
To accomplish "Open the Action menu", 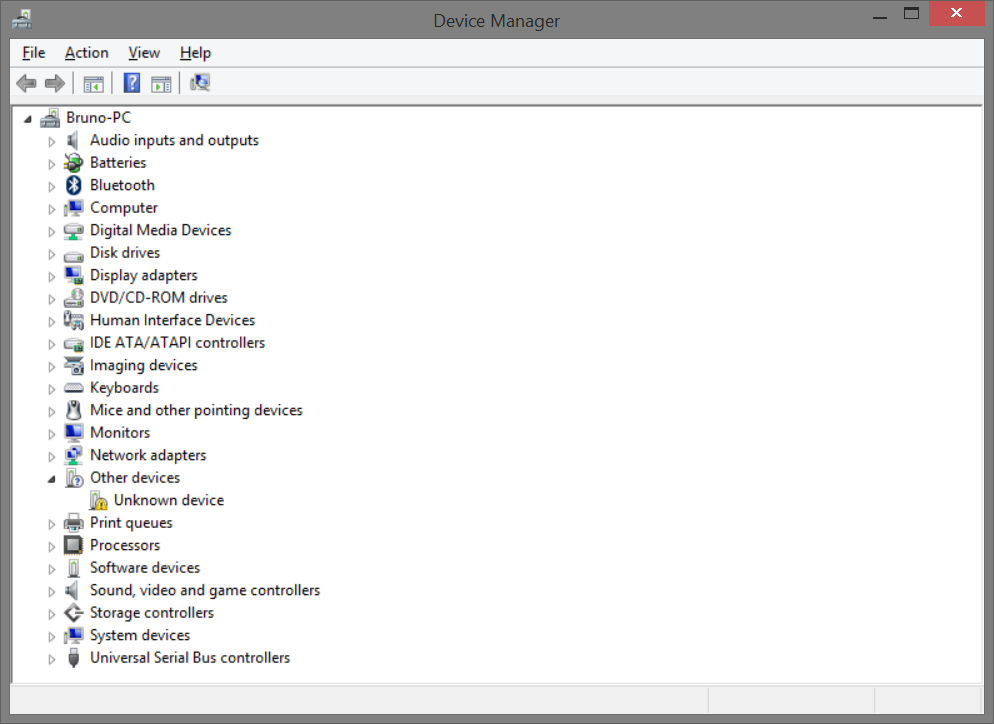I will [x=86, y=53].
